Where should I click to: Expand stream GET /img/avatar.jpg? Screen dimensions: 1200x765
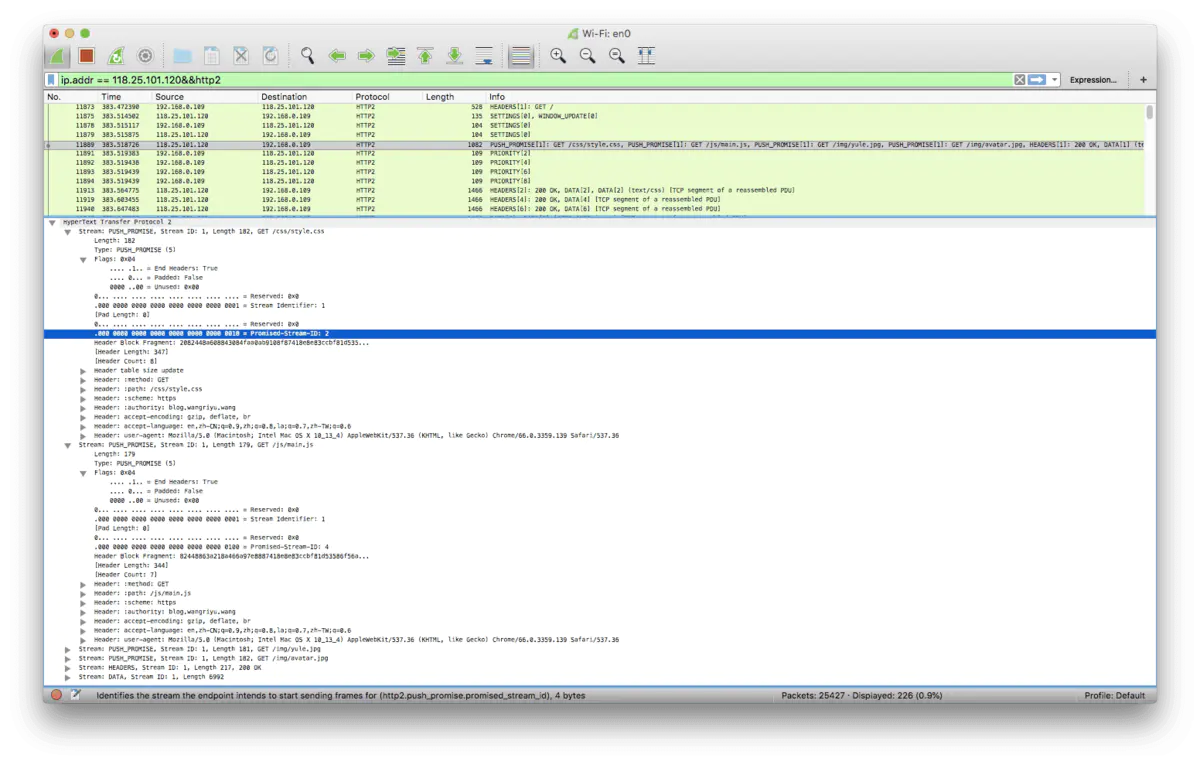(x=68, y=658)
